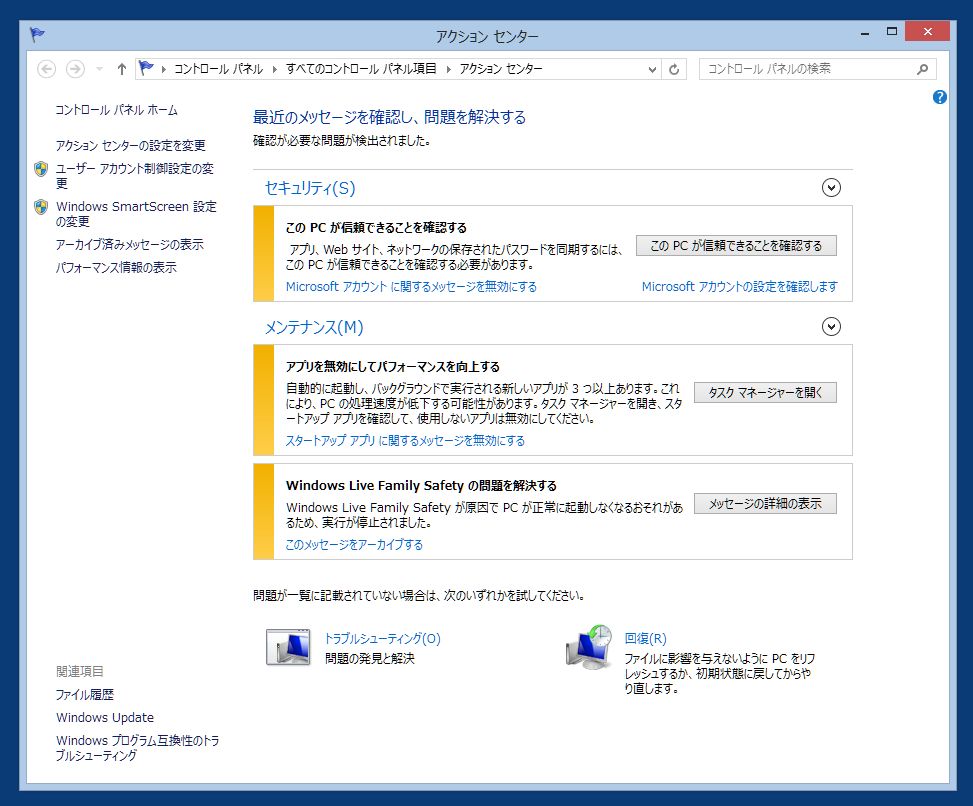Open アクション センターの設定を変更 link
The height and width of the screenshot is (806, 973).
[130, 145]
